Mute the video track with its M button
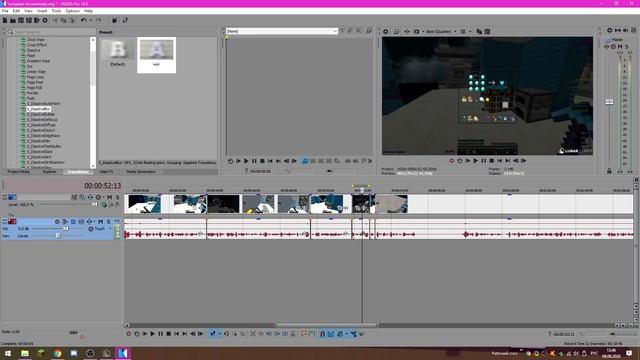The image size is (640, 360). 109,197
